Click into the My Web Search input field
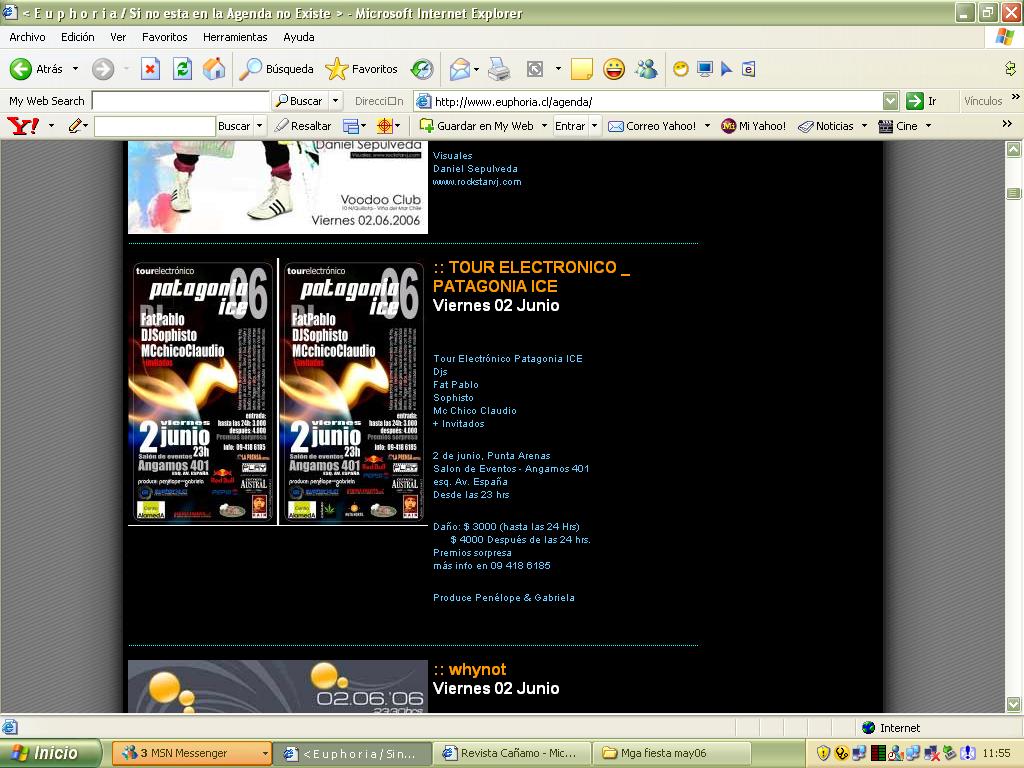1024x768 pixels. (x=181, y=101)
